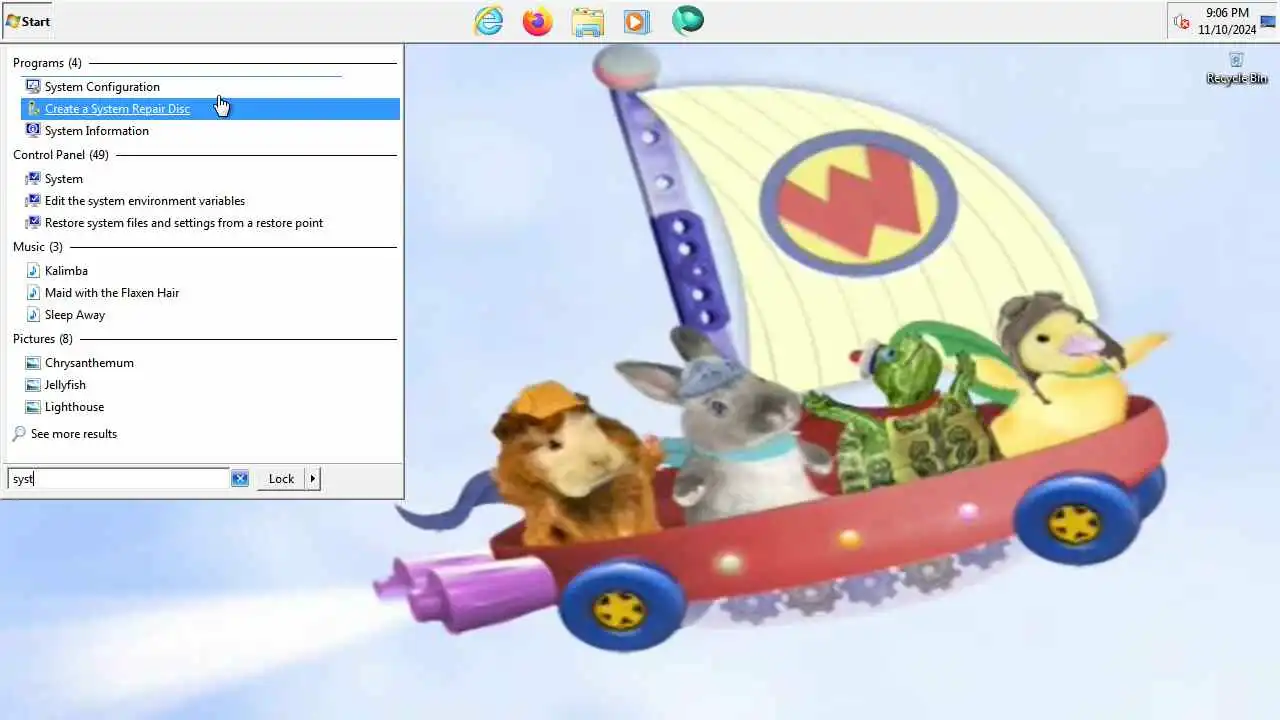
Task: Click the System Information icon
Action: click(33, 131)
